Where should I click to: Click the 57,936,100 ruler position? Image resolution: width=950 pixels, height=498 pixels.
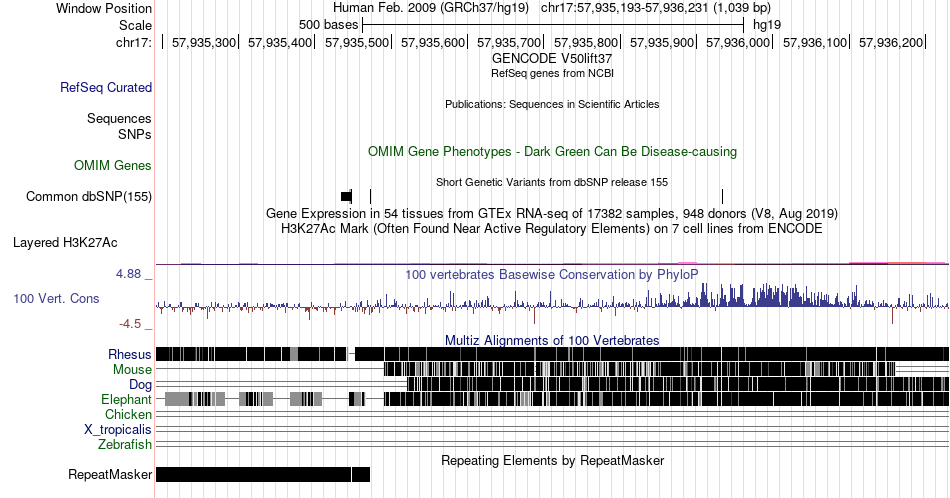pyautogui.click(x=815, y=42)
